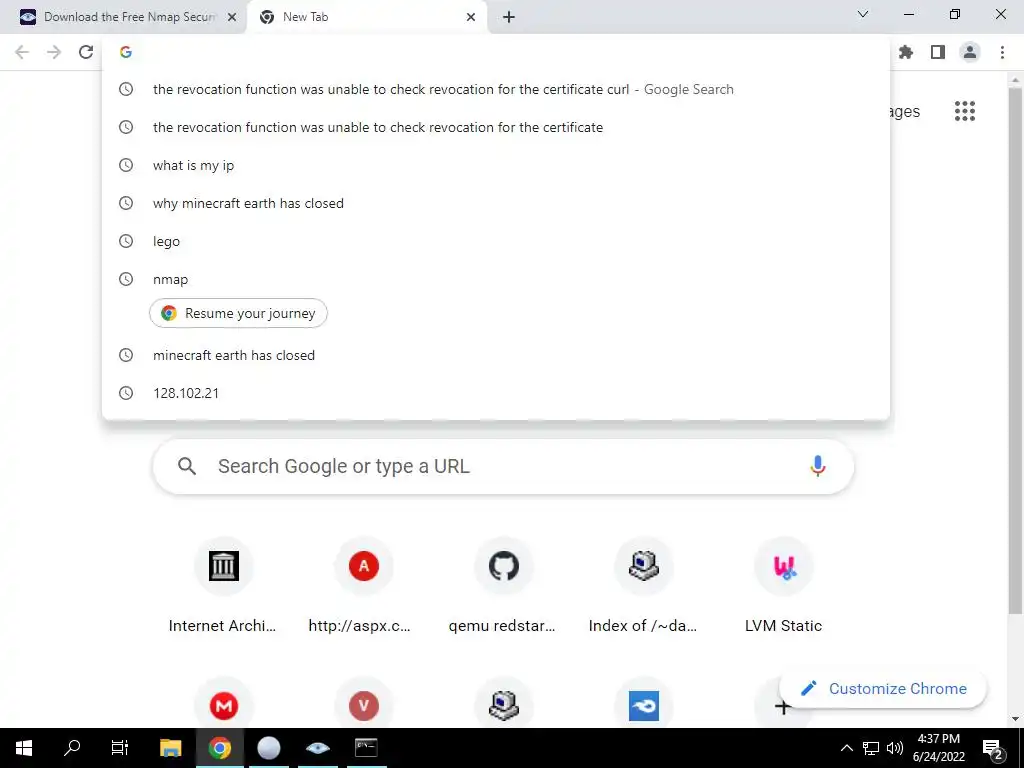Select 'minecraft earth has closed' suggestion
The image size is (1024, 768).
point(496,355)
